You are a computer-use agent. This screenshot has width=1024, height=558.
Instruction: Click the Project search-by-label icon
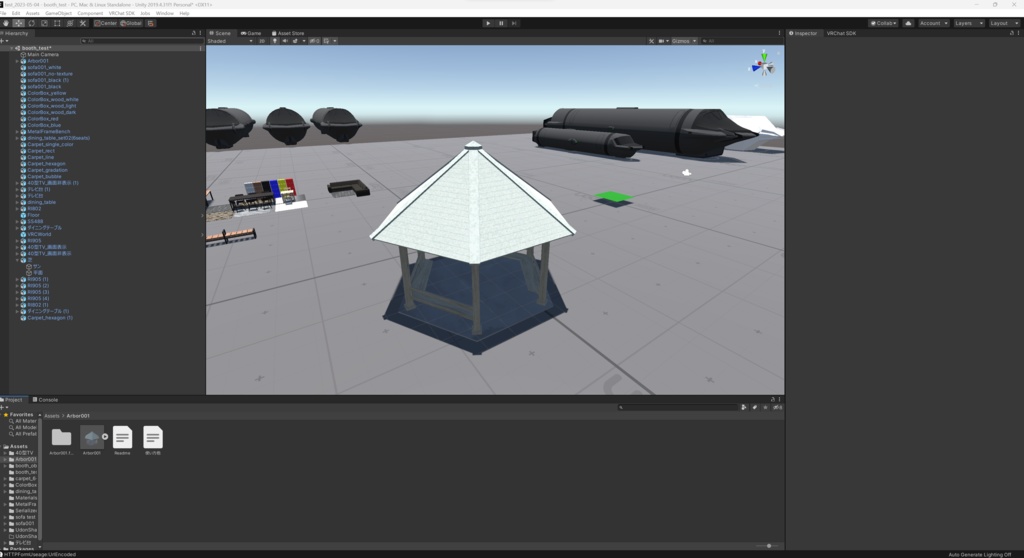[x=754, y=407]
